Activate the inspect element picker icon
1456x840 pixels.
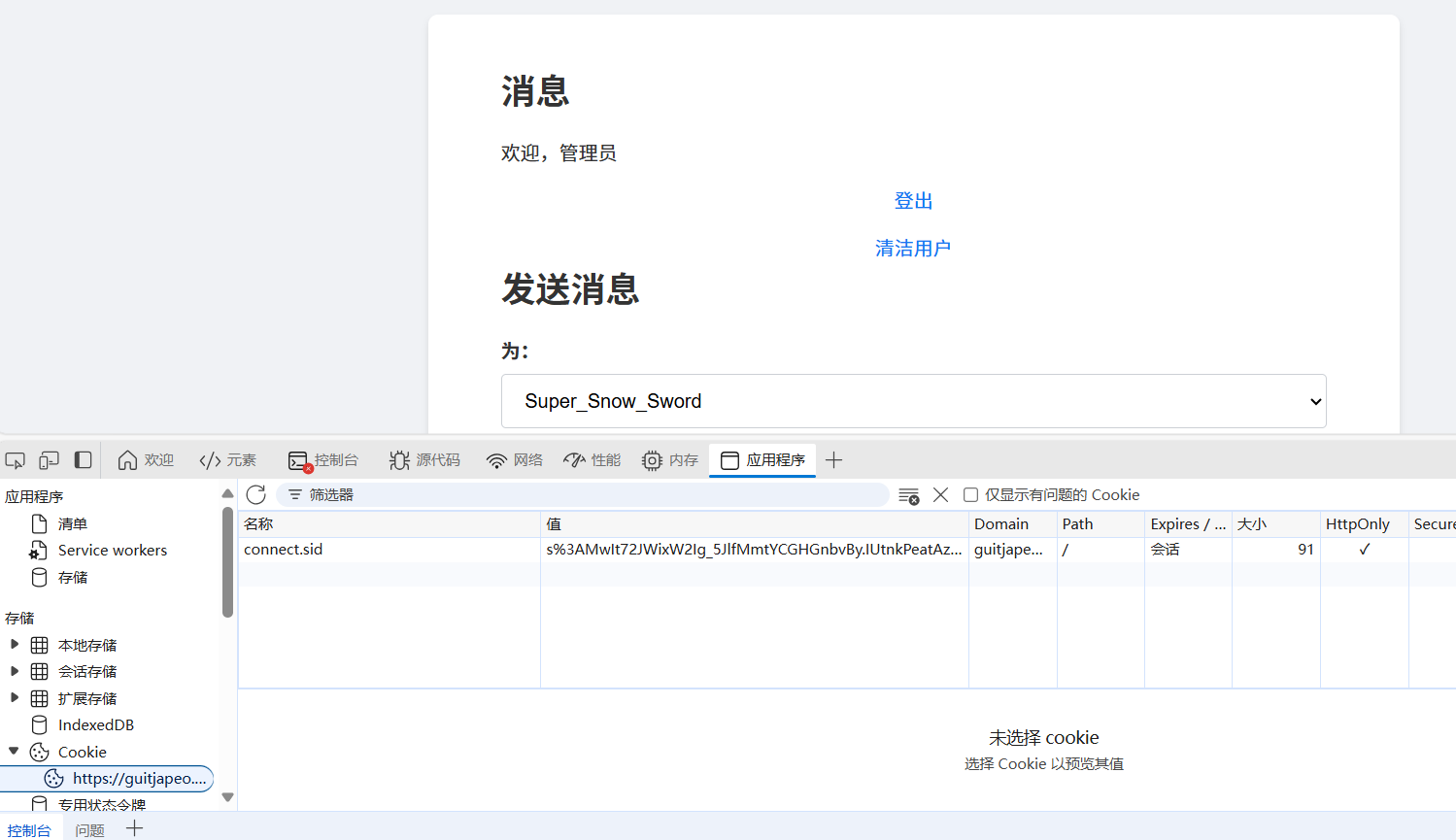pos(15,460)
